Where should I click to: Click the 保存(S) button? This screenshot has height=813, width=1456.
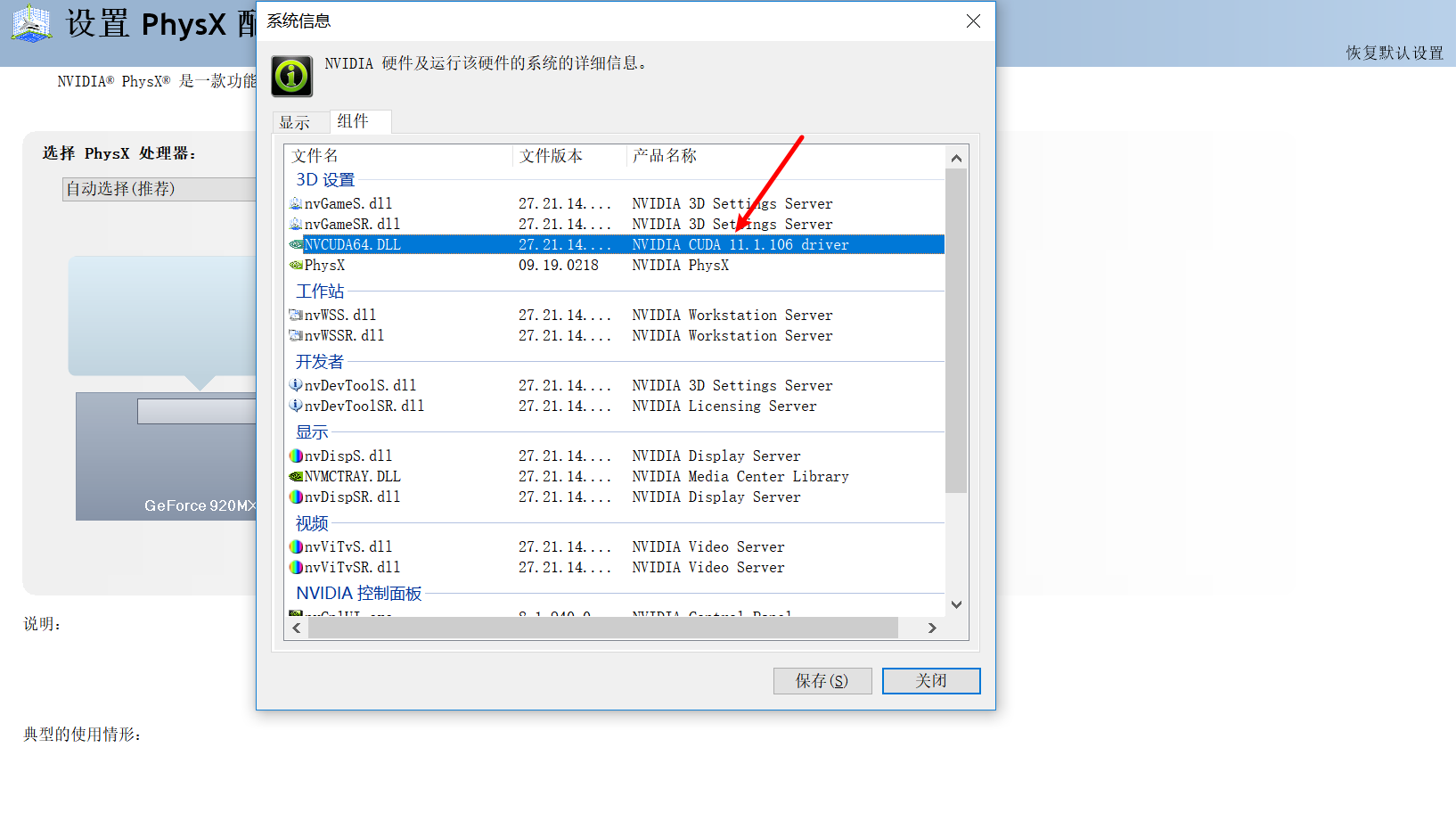coord(822,681)
